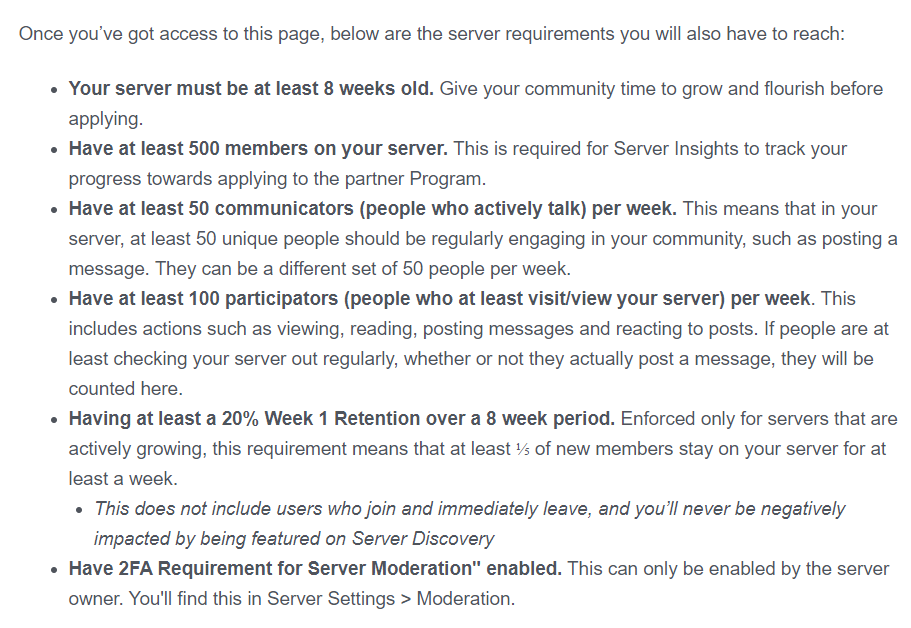
Task: Click italic "This does not include users" note
Action: 300,509
